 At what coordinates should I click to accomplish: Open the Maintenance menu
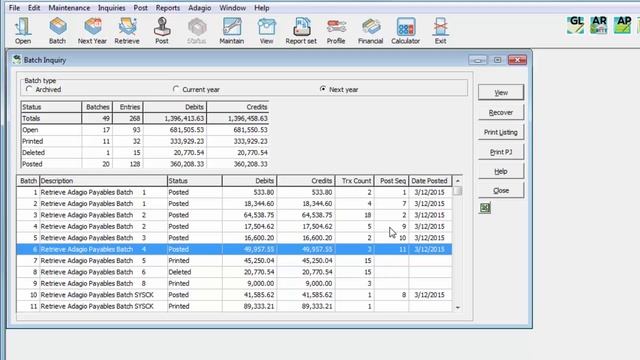pyautogui.click(x=69, y=8)
